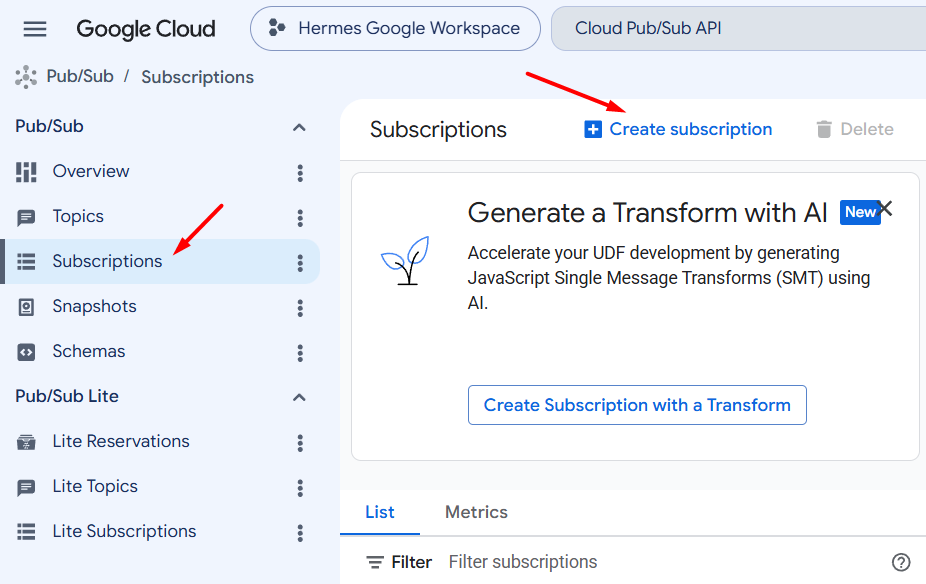
Task: Collapse the Pub/Sub sidebar section
Action: [x=299, y=127]
